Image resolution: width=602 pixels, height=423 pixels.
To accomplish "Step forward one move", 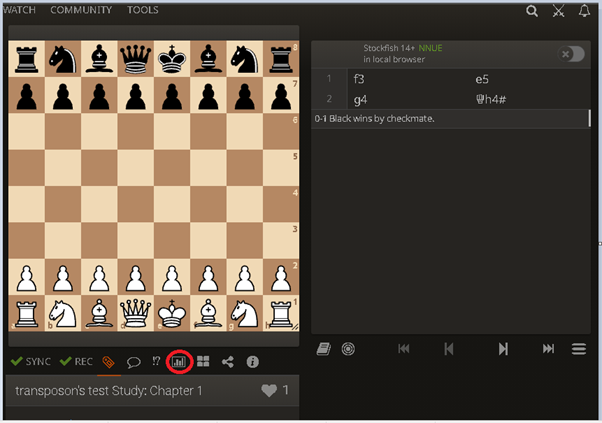I will coord(503,349).
